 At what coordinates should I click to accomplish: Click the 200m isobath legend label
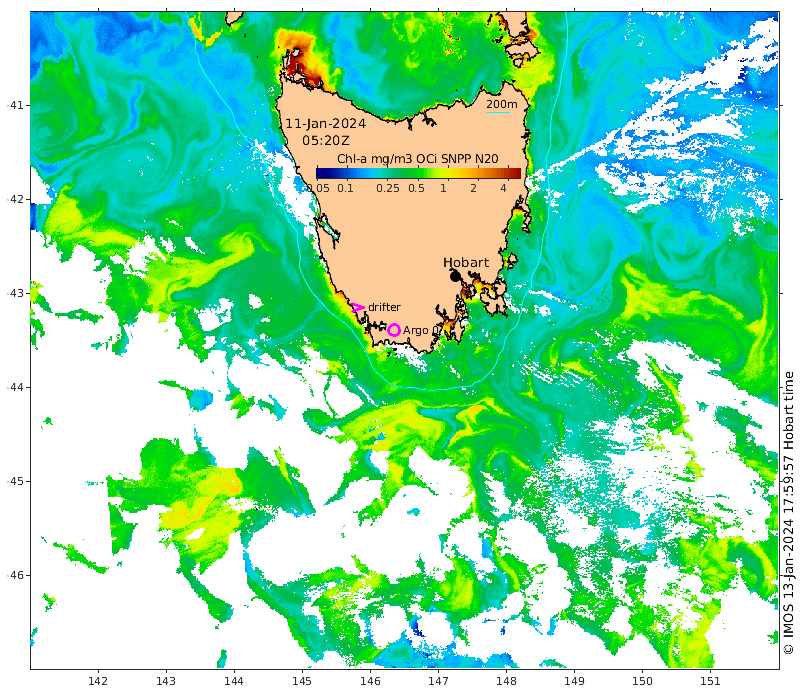502,104
